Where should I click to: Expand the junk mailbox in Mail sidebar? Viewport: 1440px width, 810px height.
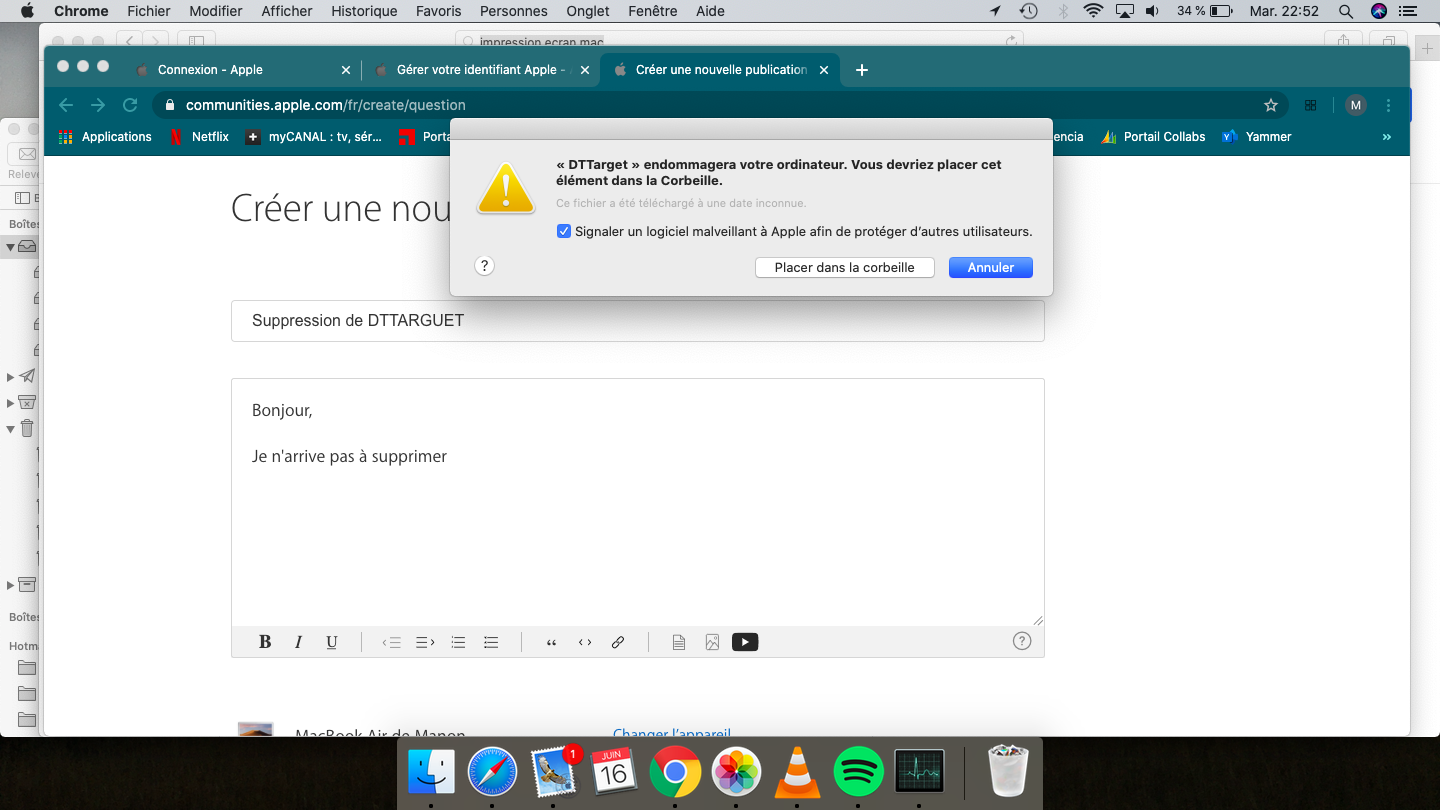tap(10, 403)
